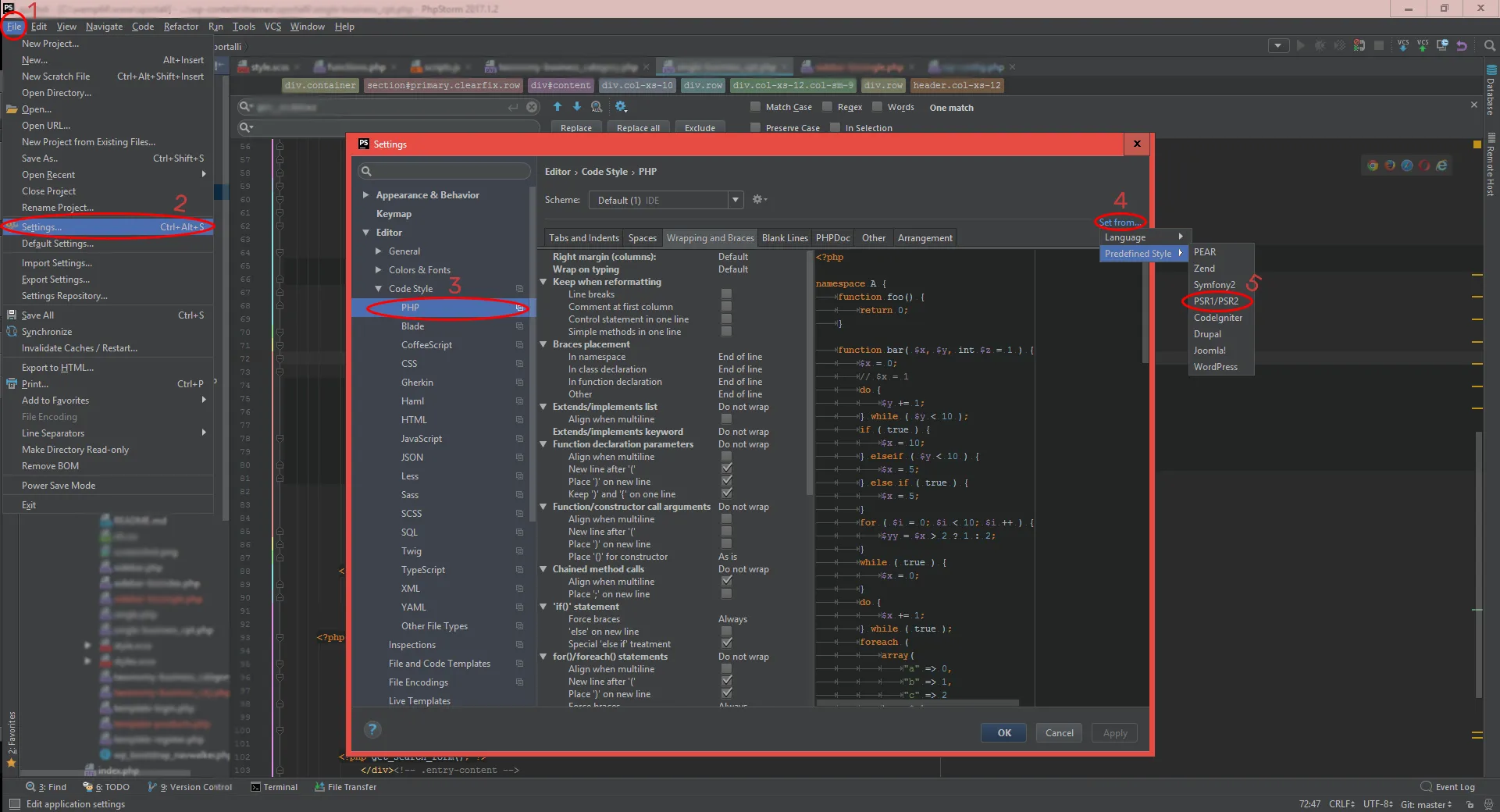Open the File Transfer tool window
The width and height of the screenshot is (1500, 812).
click(x=345, y=787)
